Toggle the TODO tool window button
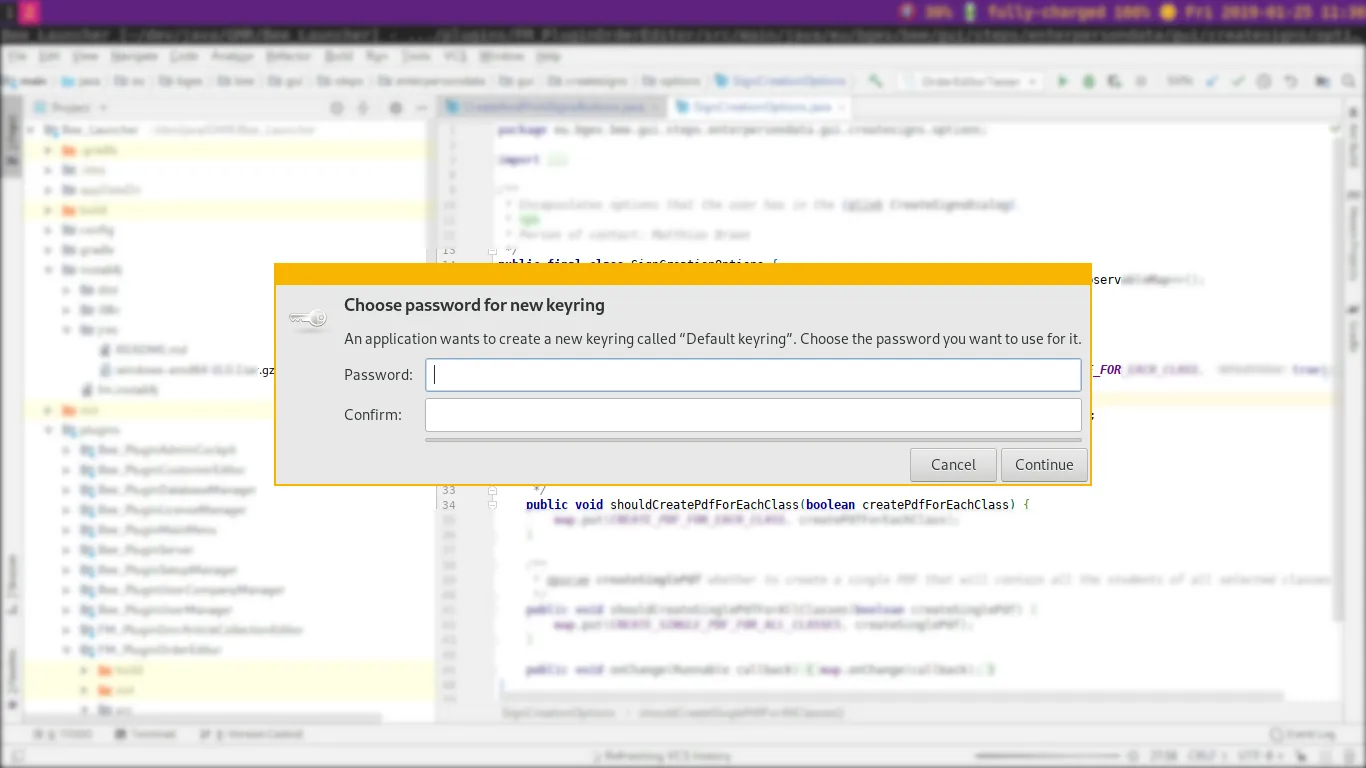The height and width of the screenshot is (768, 1366). tap(62, 734)
